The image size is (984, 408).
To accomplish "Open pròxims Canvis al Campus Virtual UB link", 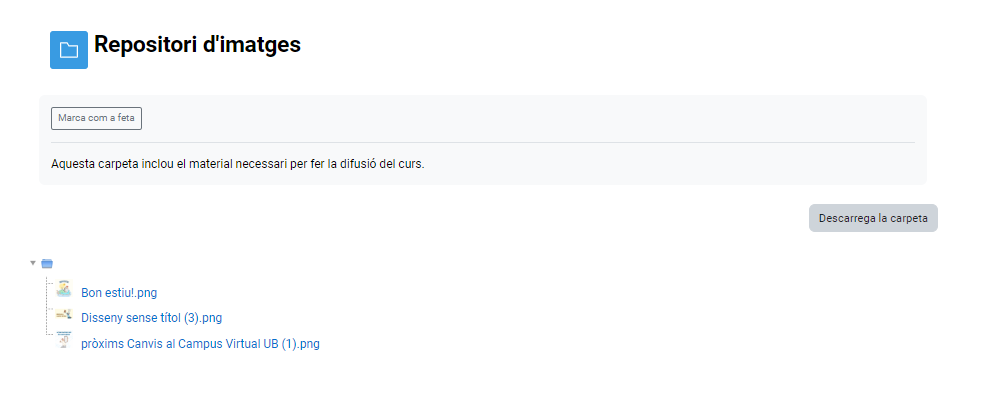I will 200,344.
